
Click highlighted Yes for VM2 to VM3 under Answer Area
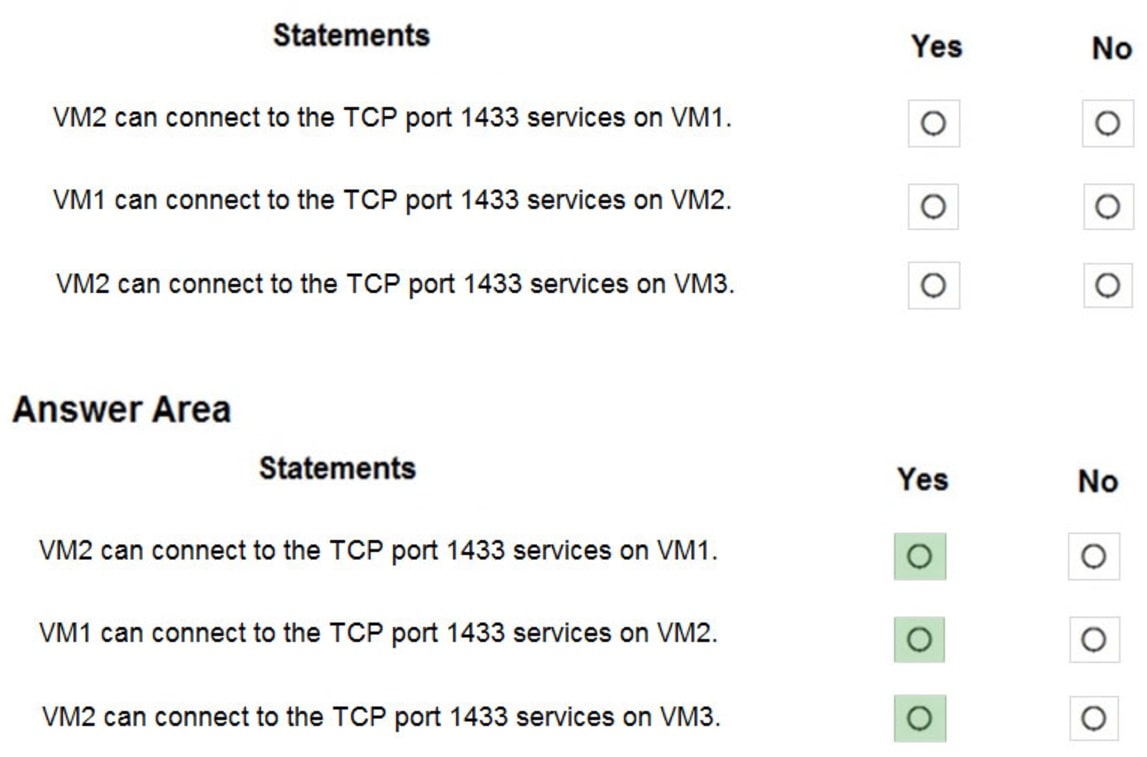click(x=919, y=718)
